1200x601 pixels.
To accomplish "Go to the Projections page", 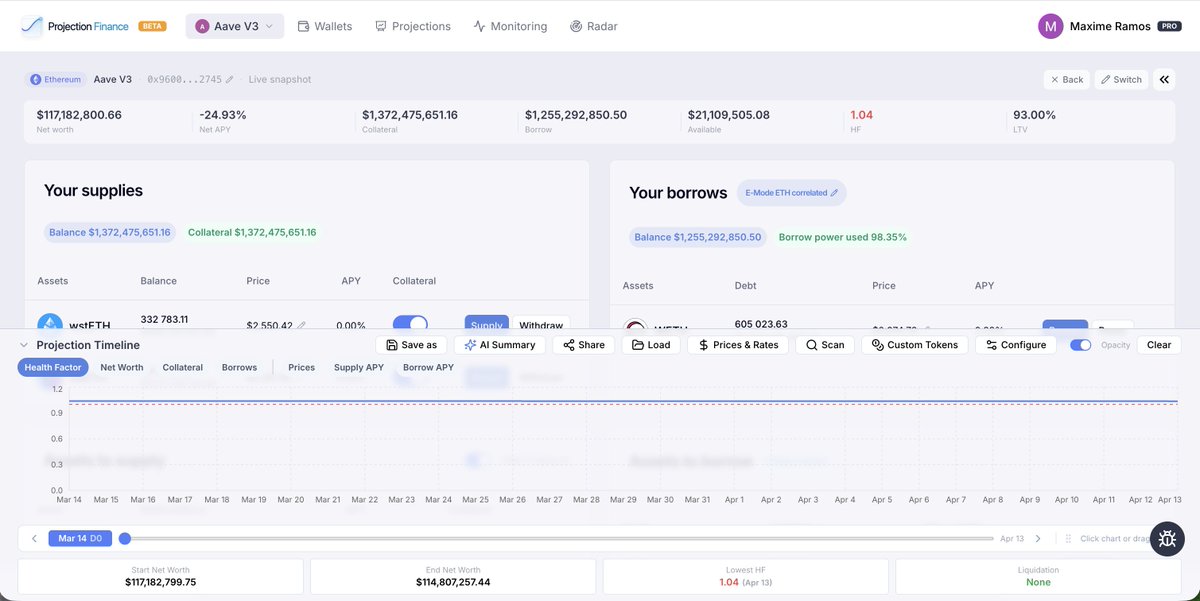I will click(413, 26).
